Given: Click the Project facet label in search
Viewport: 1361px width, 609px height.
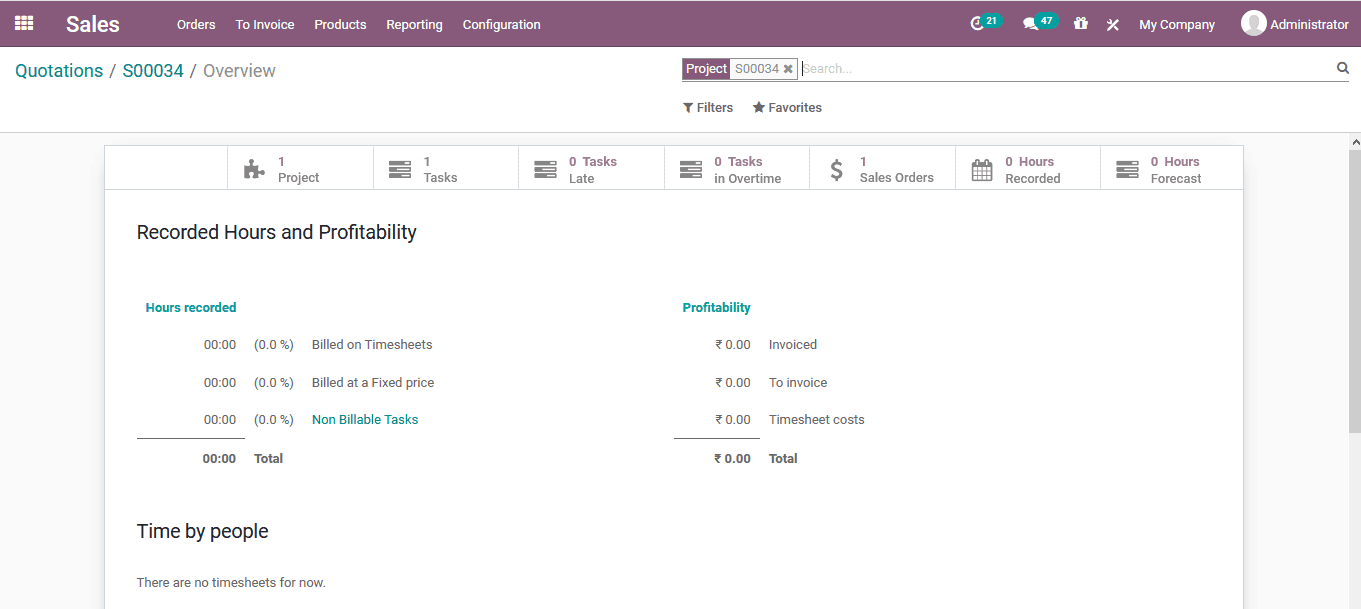Looking at the screenshot, I should [x=706, y=69].
